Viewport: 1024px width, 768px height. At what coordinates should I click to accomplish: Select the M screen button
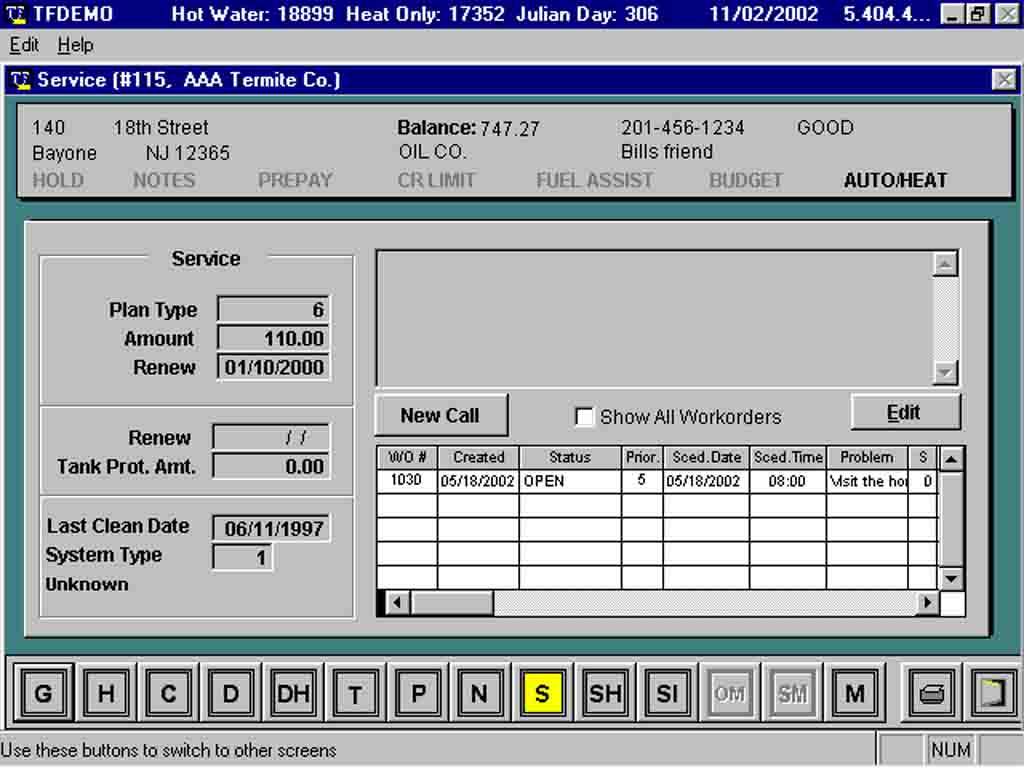pyautogui.click(x=855, y=693)
